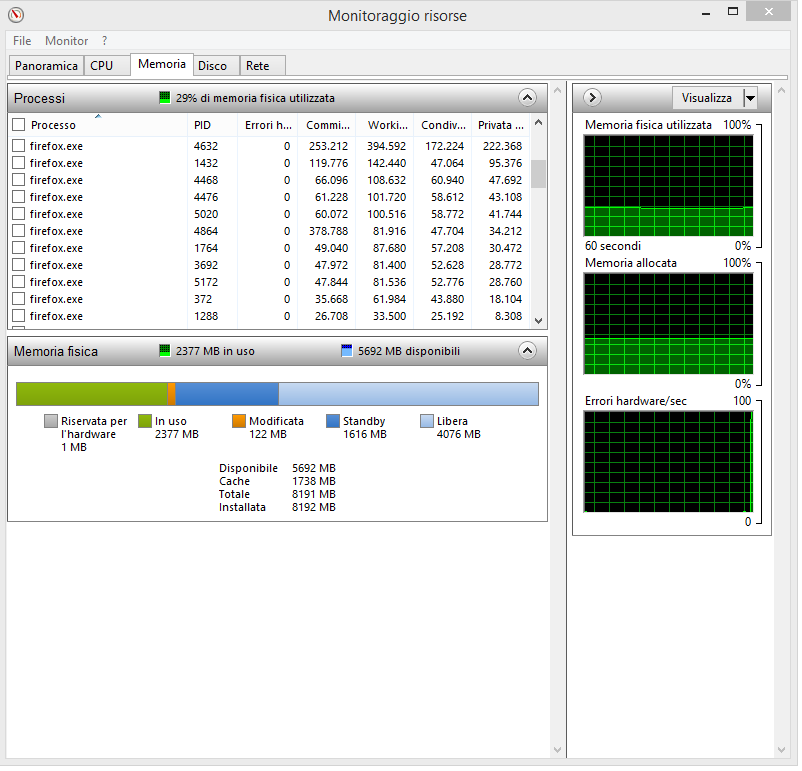The width and height of the screenshot is (802, 771).
Task: Check the box for firefox.exe PID 1432
Action: 19,163
